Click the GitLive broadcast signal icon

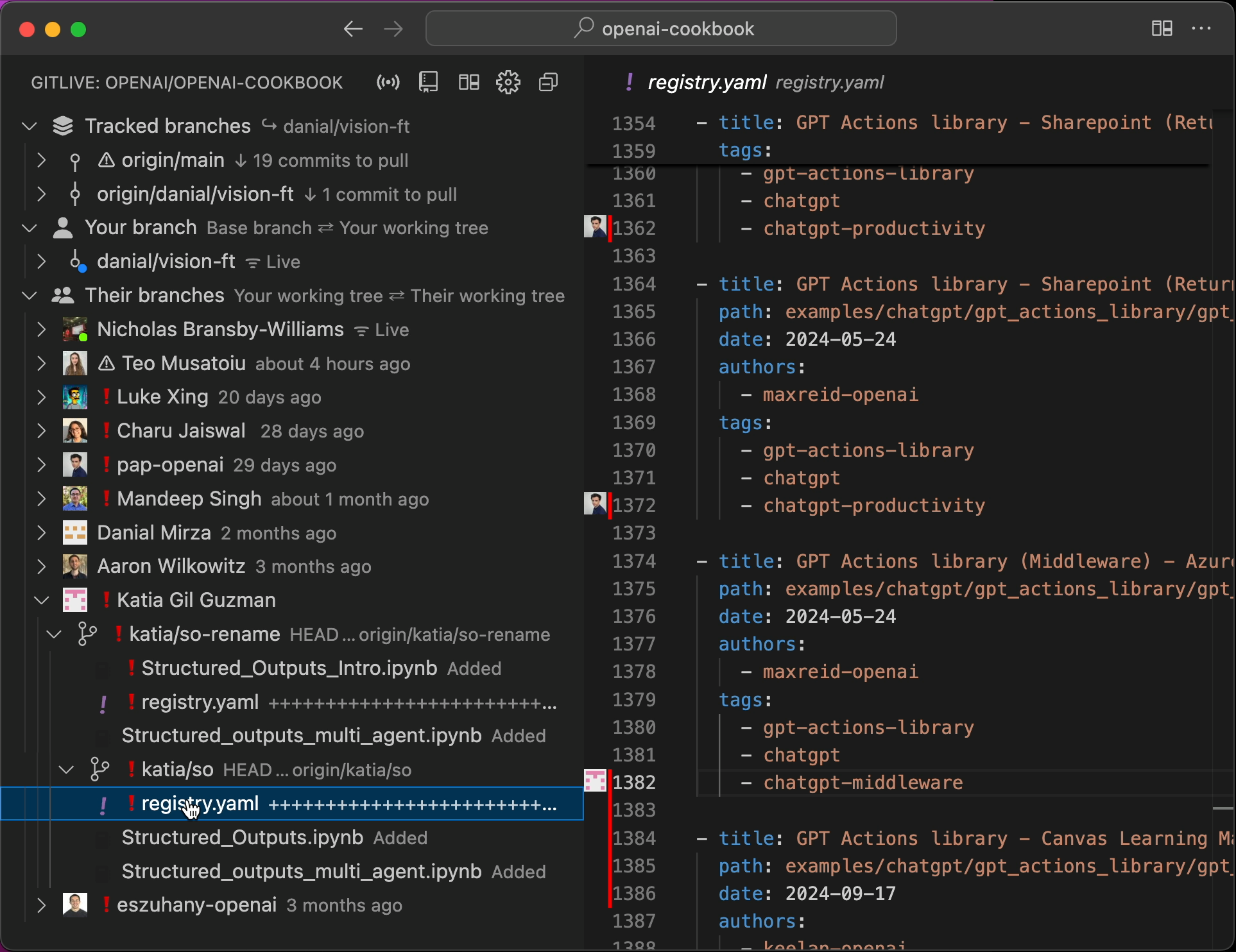click(388, 82)
